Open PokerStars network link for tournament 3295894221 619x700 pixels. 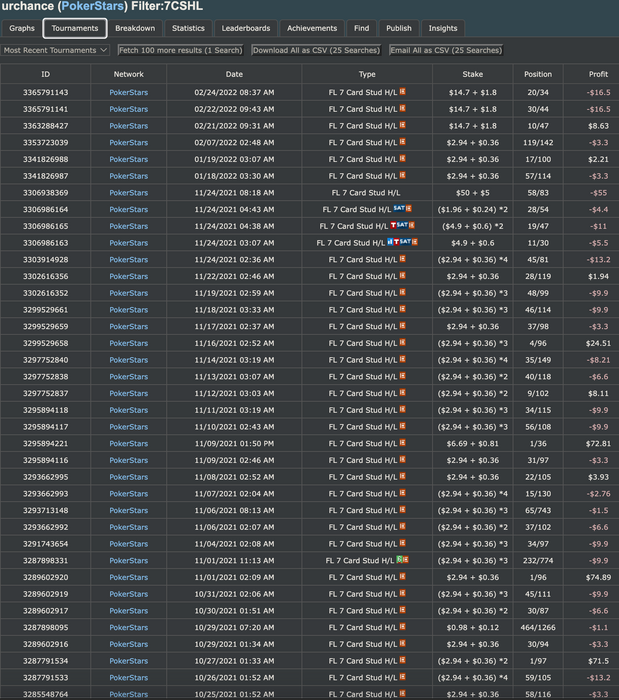click(x=129, y=443)
